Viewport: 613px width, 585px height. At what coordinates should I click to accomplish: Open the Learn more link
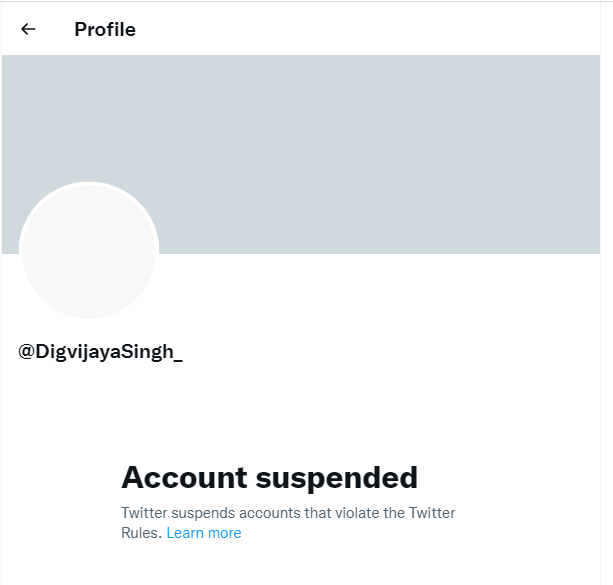[204, 533]
